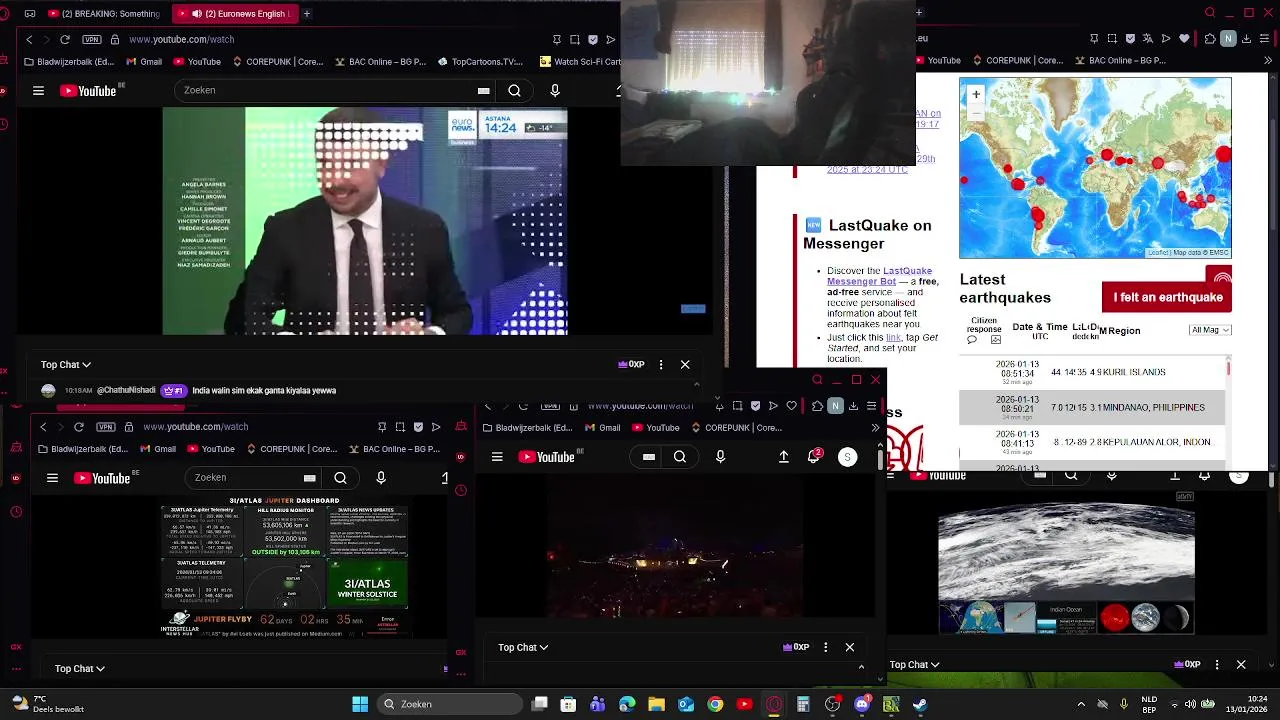1280x720 pixels.
Task: Open the S account avatar in night stream window
Action: (847, 457)
